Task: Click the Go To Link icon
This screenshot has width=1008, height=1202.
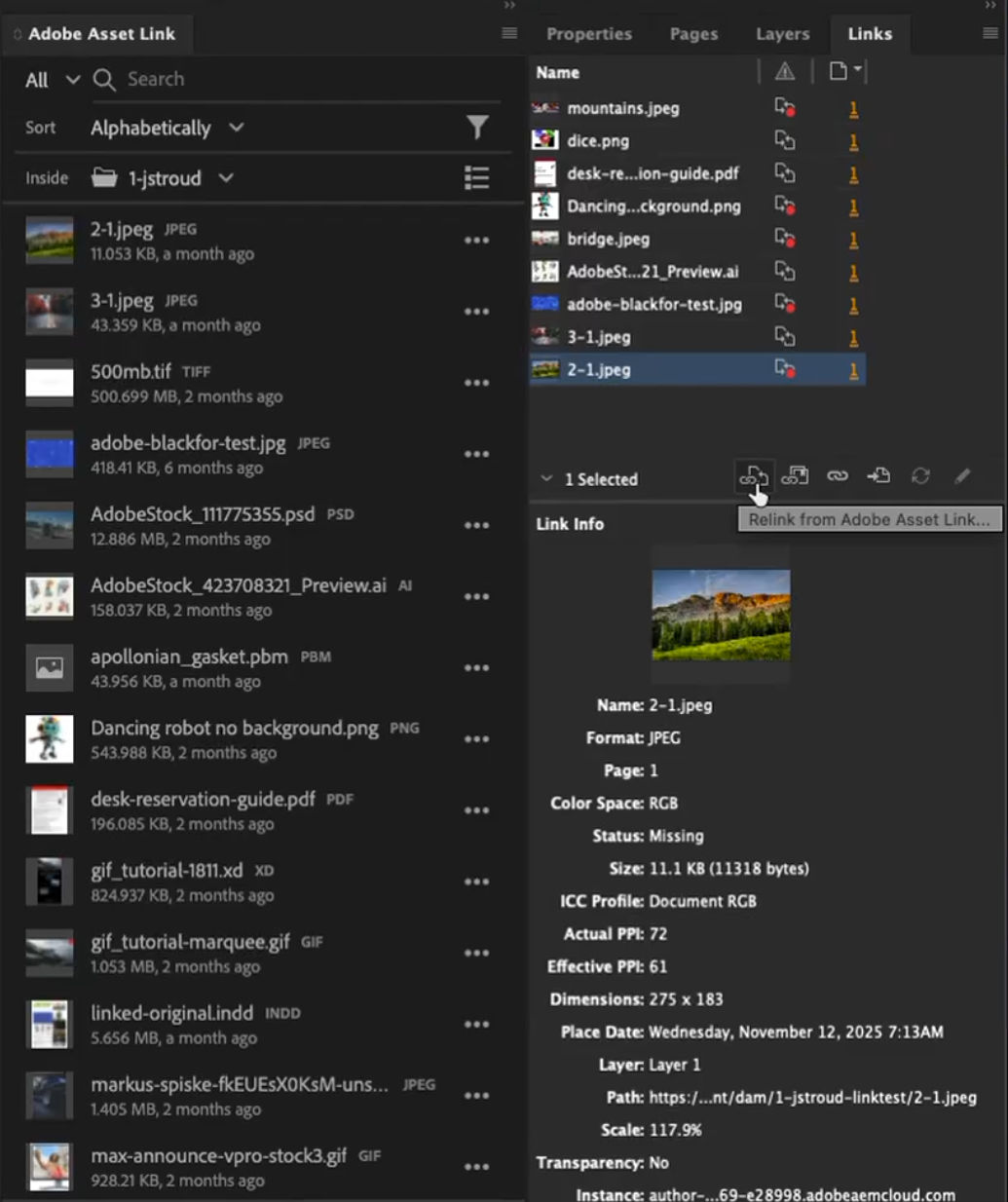Action: pyautogui.click(x=878, y=475)
